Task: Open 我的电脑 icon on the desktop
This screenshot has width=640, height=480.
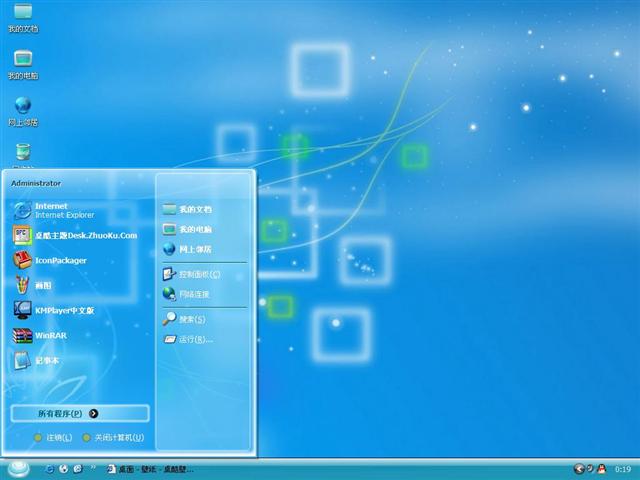Action: (x=23, y=64)
